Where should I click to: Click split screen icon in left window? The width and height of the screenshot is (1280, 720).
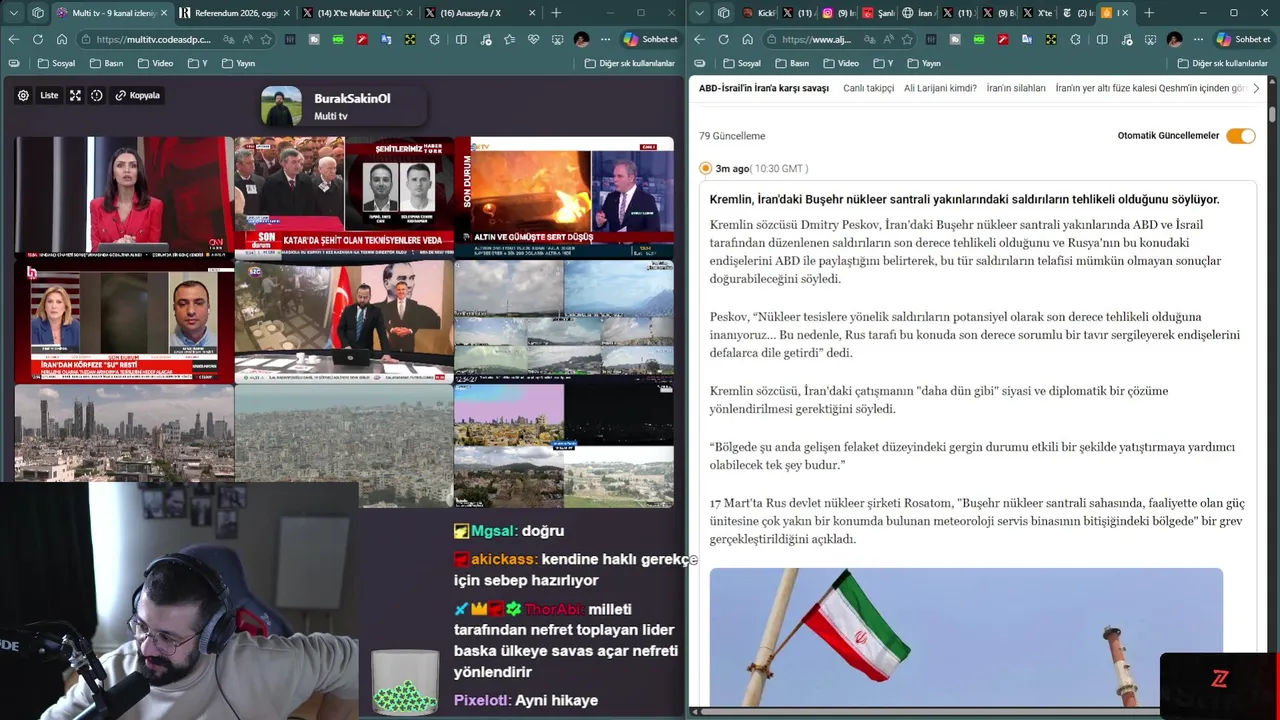pyautogui.click(x=461, y=39)
